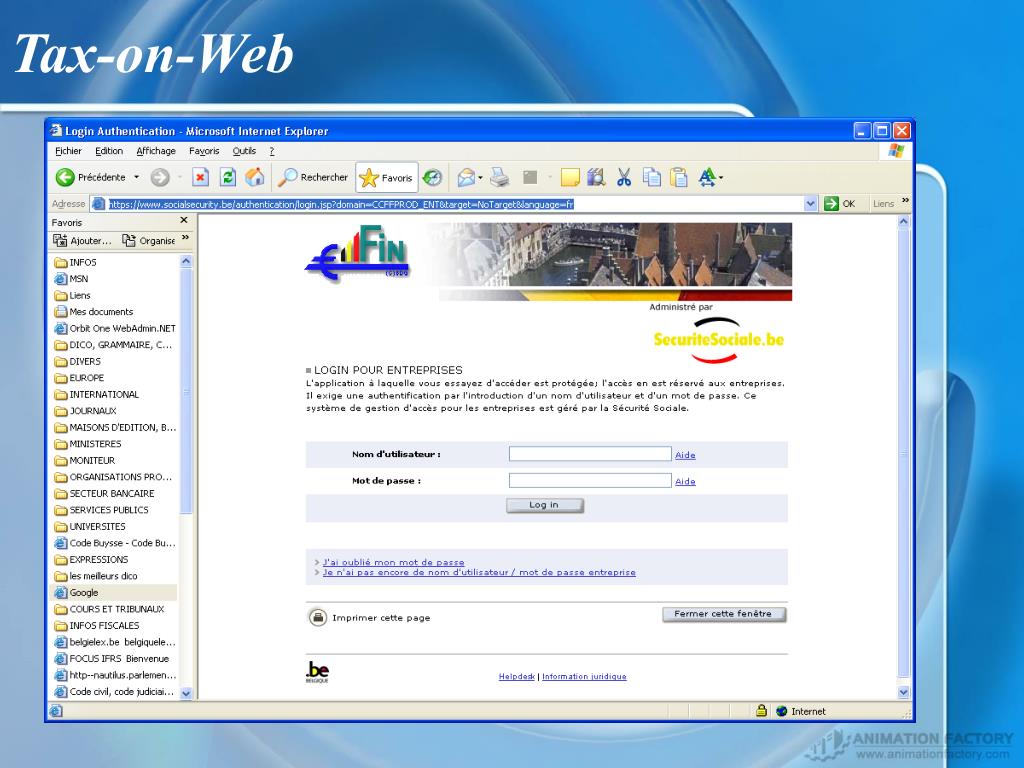The width and height of the screenshot is (1024, 768).
Task: Click Aide link next to password field
Action: (x=685, y=481)
